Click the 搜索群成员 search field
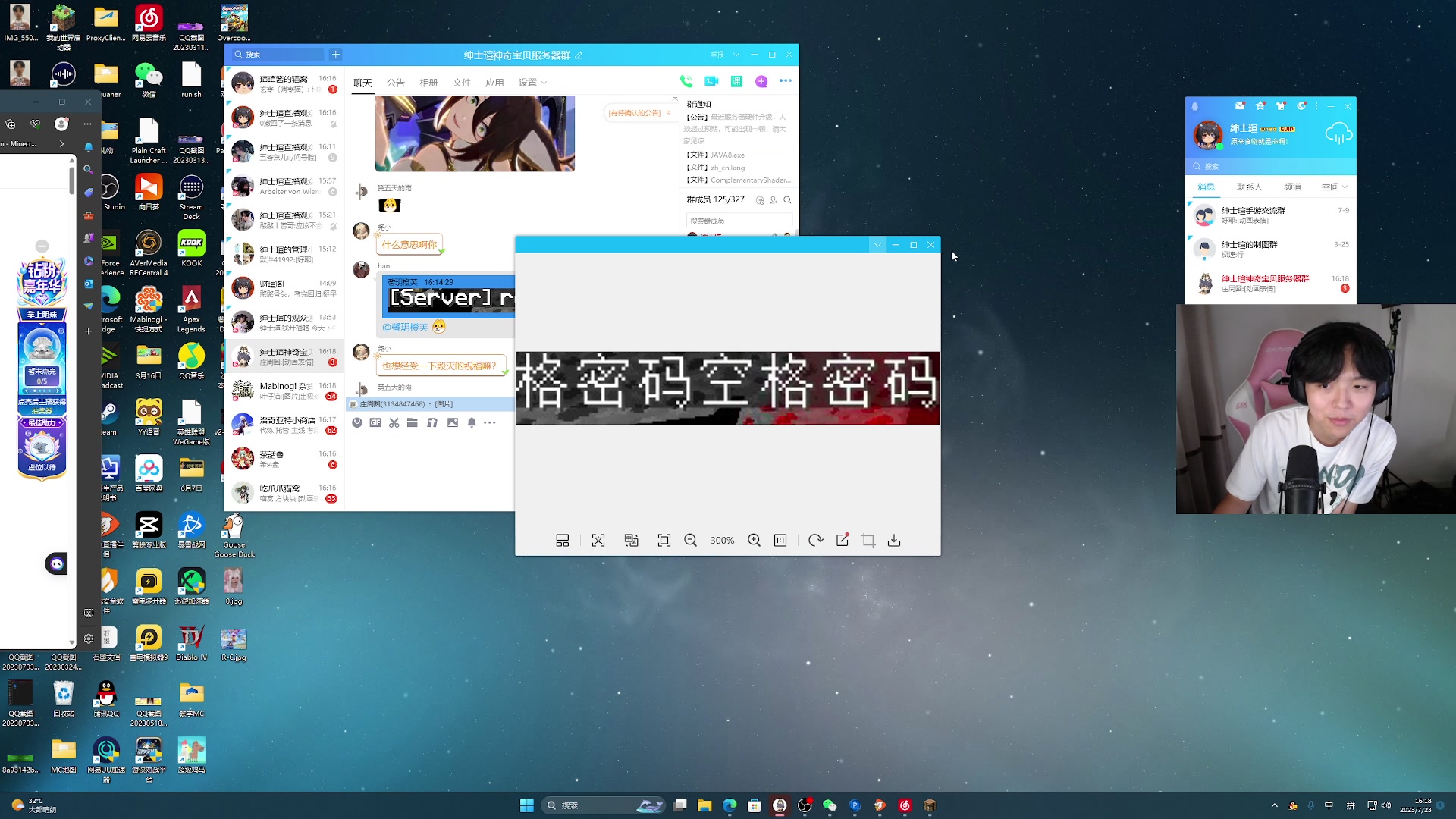 pyautogui.click(x=738, y=221)
